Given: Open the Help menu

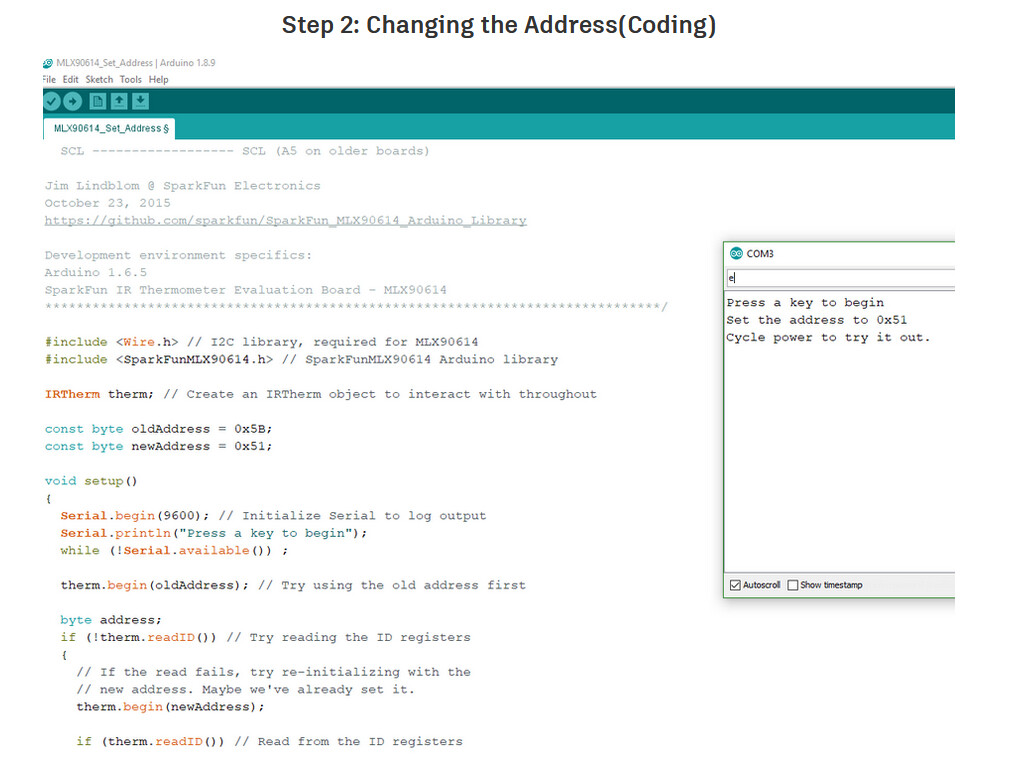Looking at the screenshot, I should [x=158, y=80].
